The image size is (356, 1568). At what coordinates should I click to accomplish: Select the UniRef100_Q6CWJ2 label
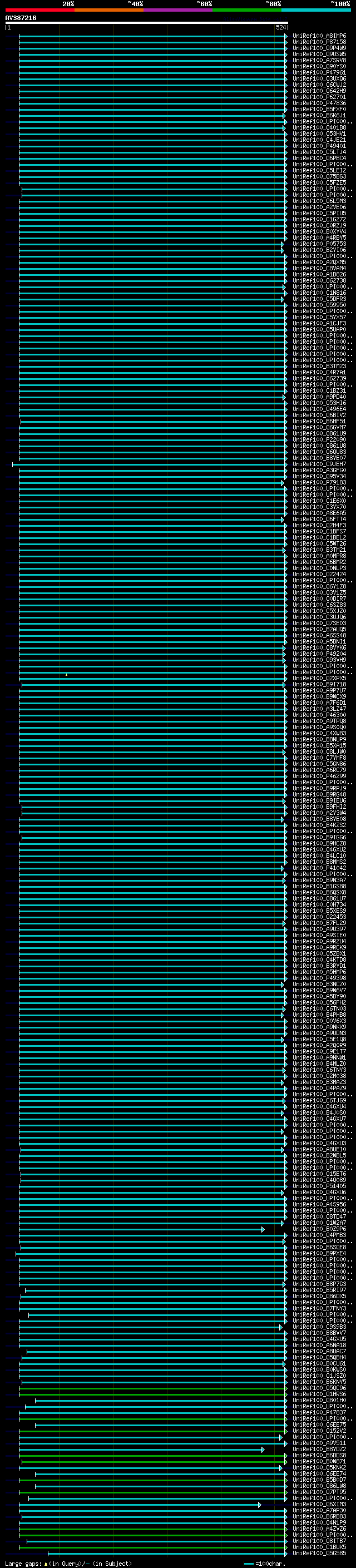[319, 85]
